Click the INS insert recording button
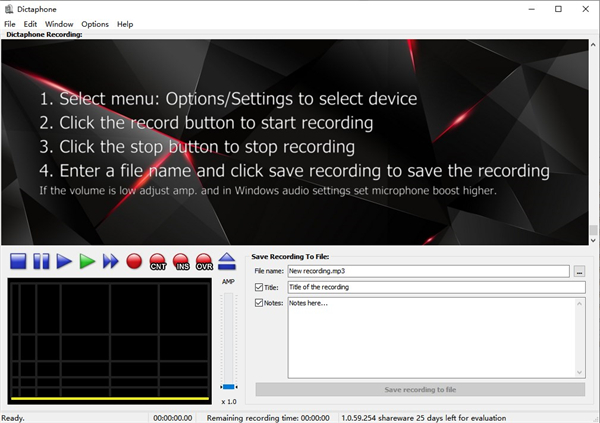The width and height of the screenshot is (600, 423). pos(181,262)
